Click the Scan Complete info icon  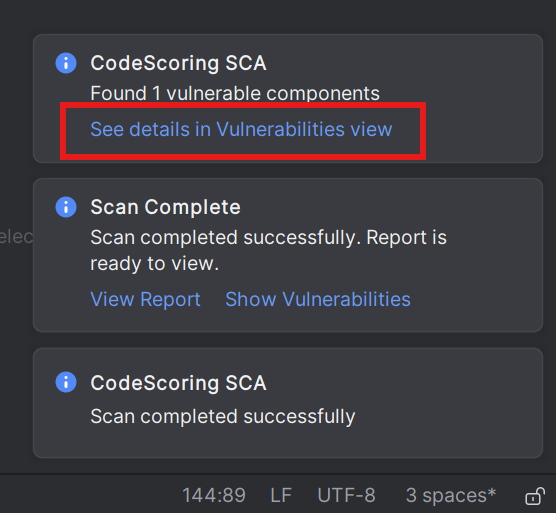pos(66,207)
